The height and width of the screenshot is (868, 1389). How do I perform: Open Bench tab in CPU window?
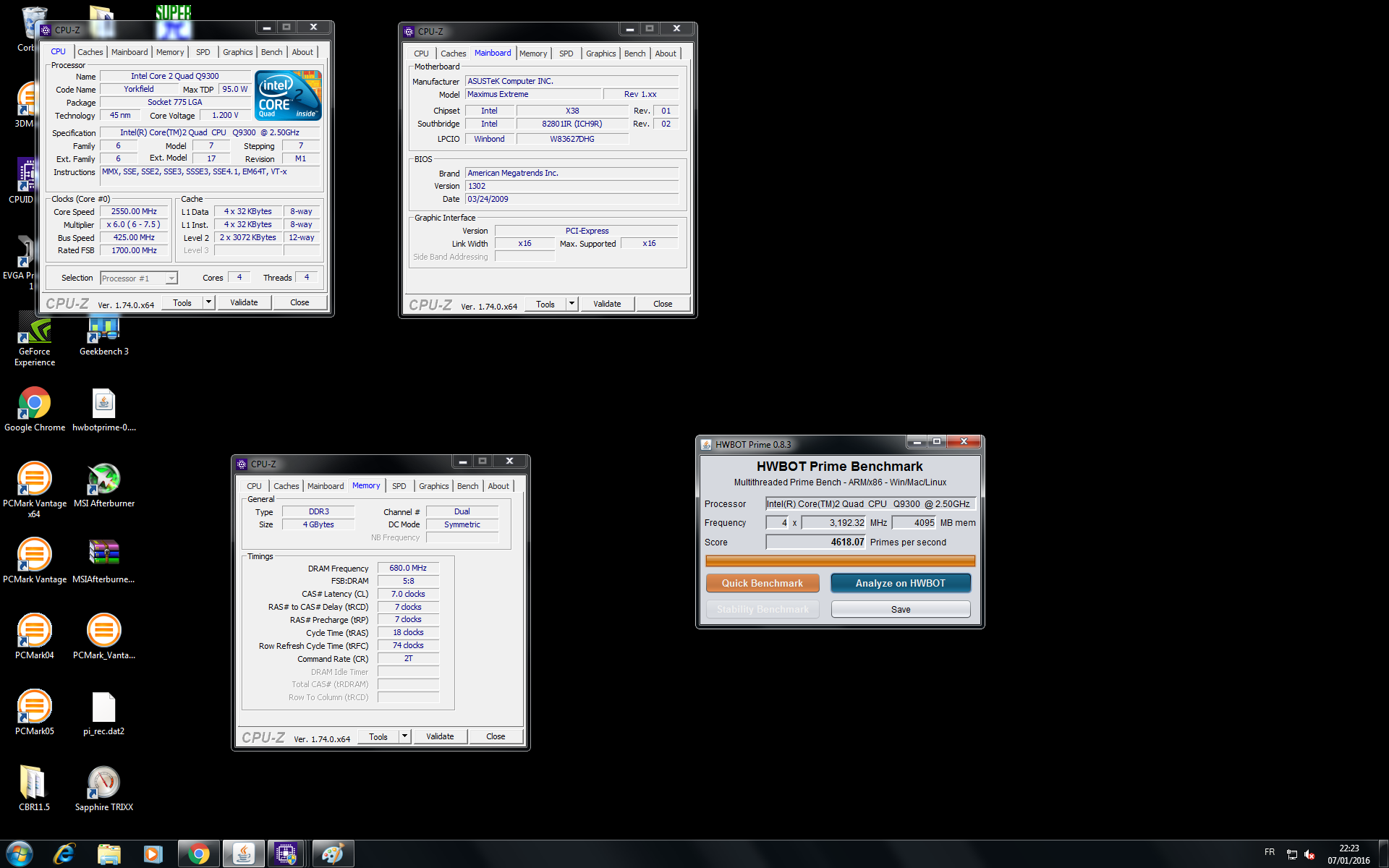point(272,52)
